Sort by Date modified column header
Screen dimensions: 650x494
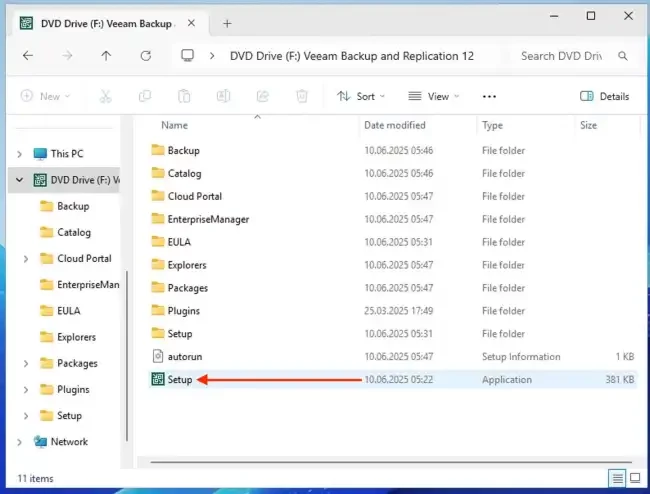[395, 125]
